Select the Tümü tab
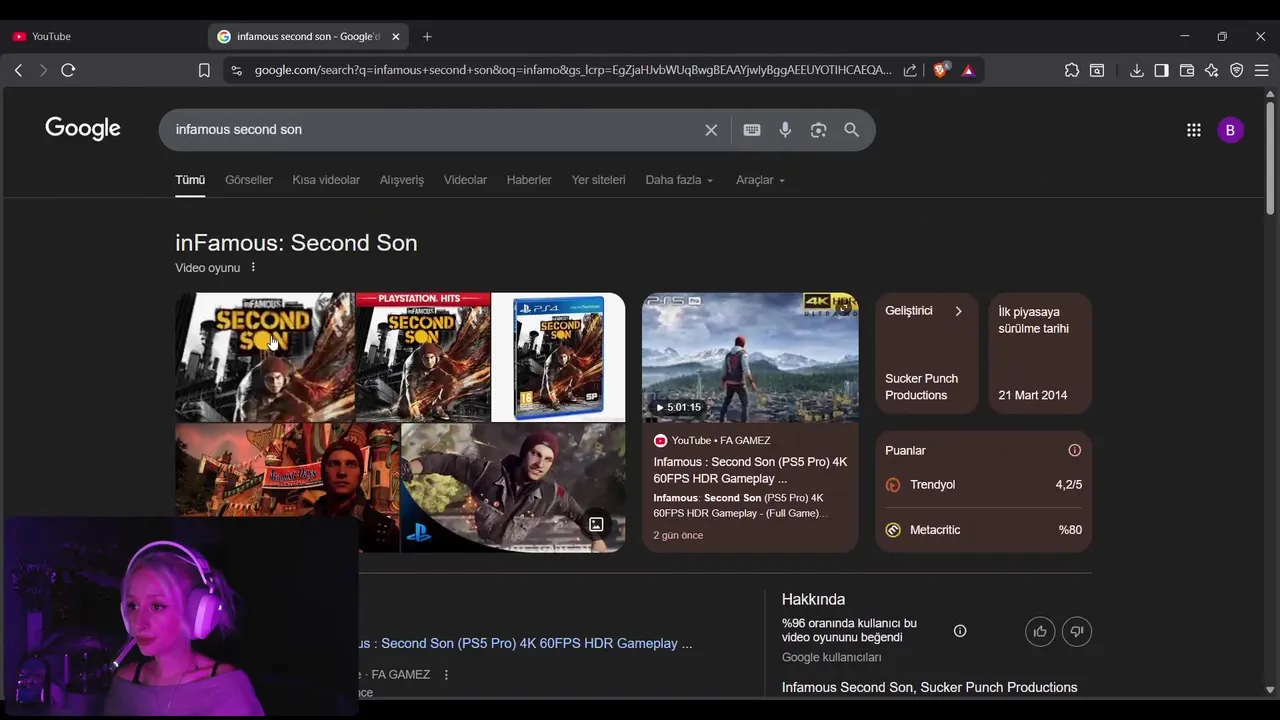The height and width of the screenshot is (720, 1280). click(190, 180)
